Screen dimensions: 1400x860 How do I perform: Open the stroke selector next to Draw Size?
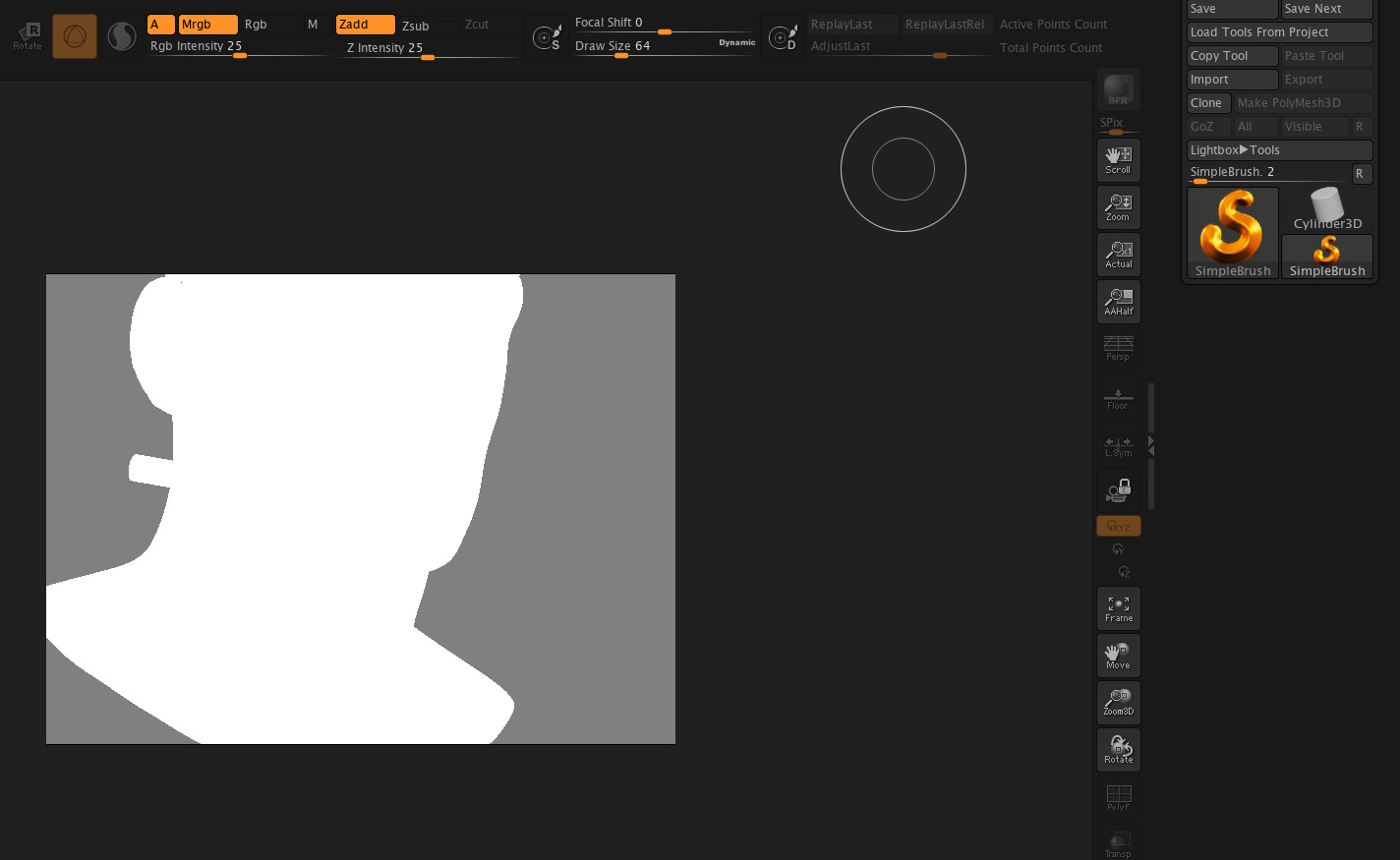click(x=547, y=35)
